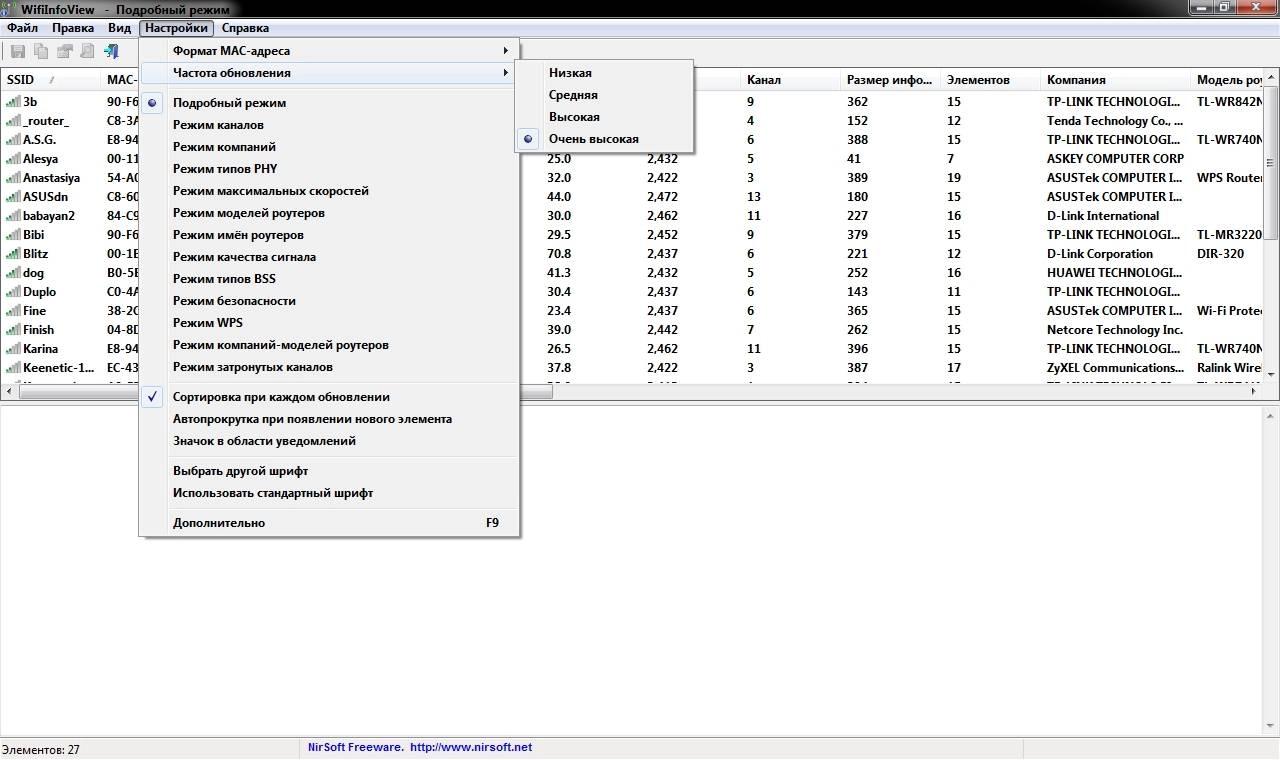1280x760 pixels.
Task: Open Дополнительно advanced options
Action: 329,523
